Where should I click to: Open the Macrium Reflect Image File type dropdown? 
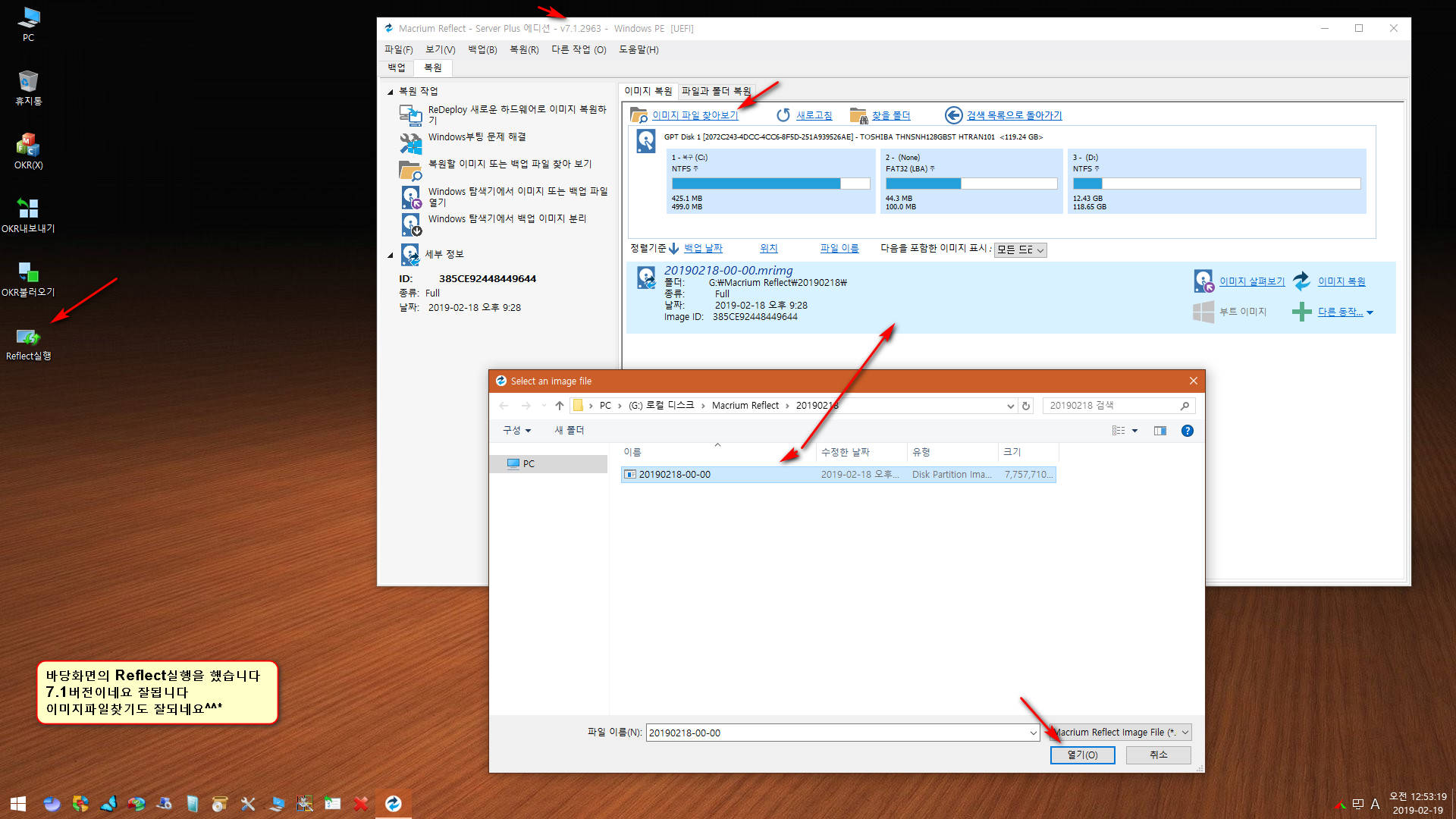pyautogui.click(x=1121, y=733)
